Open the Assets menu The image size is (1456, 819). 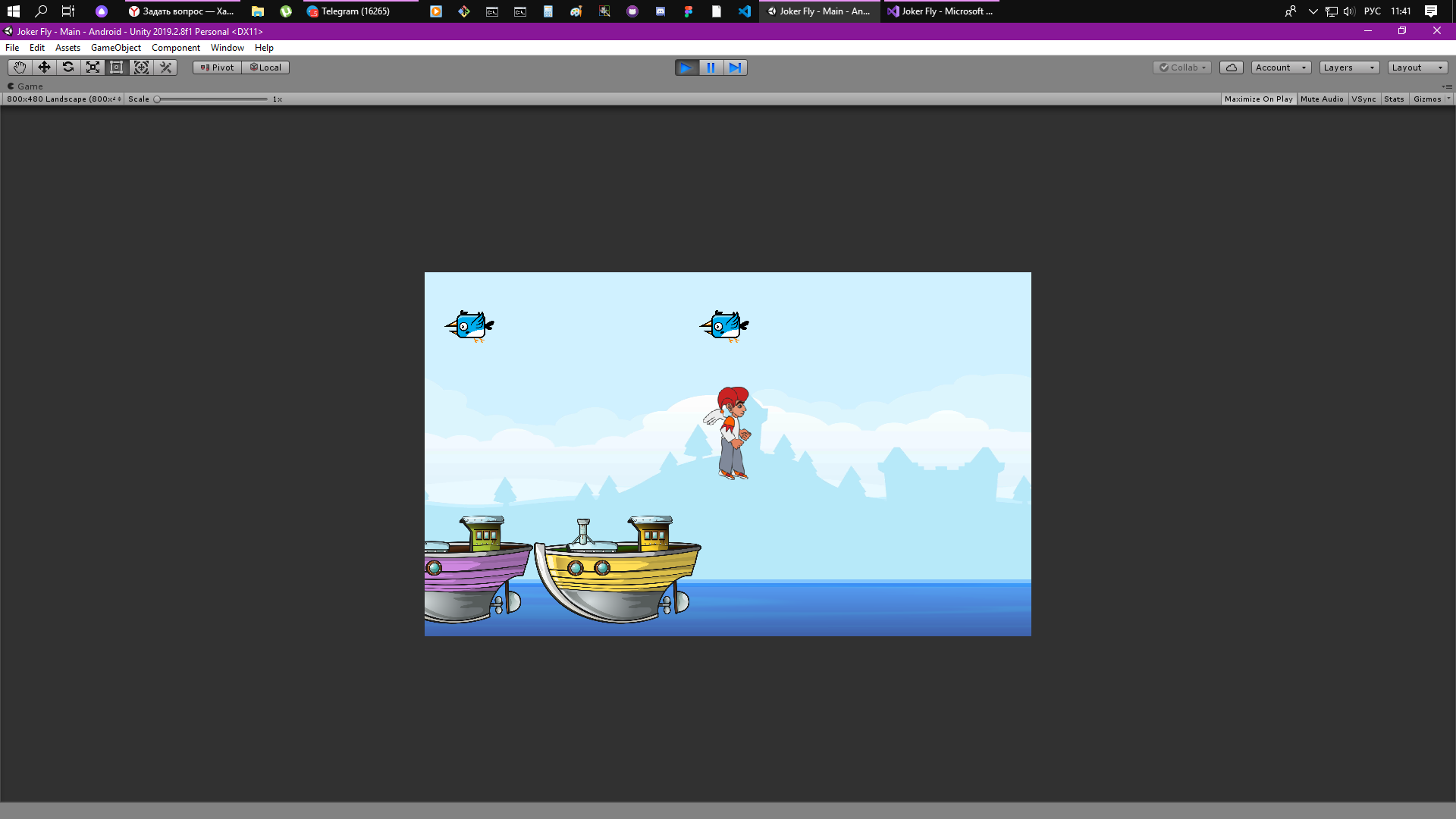tap(67, 48)
